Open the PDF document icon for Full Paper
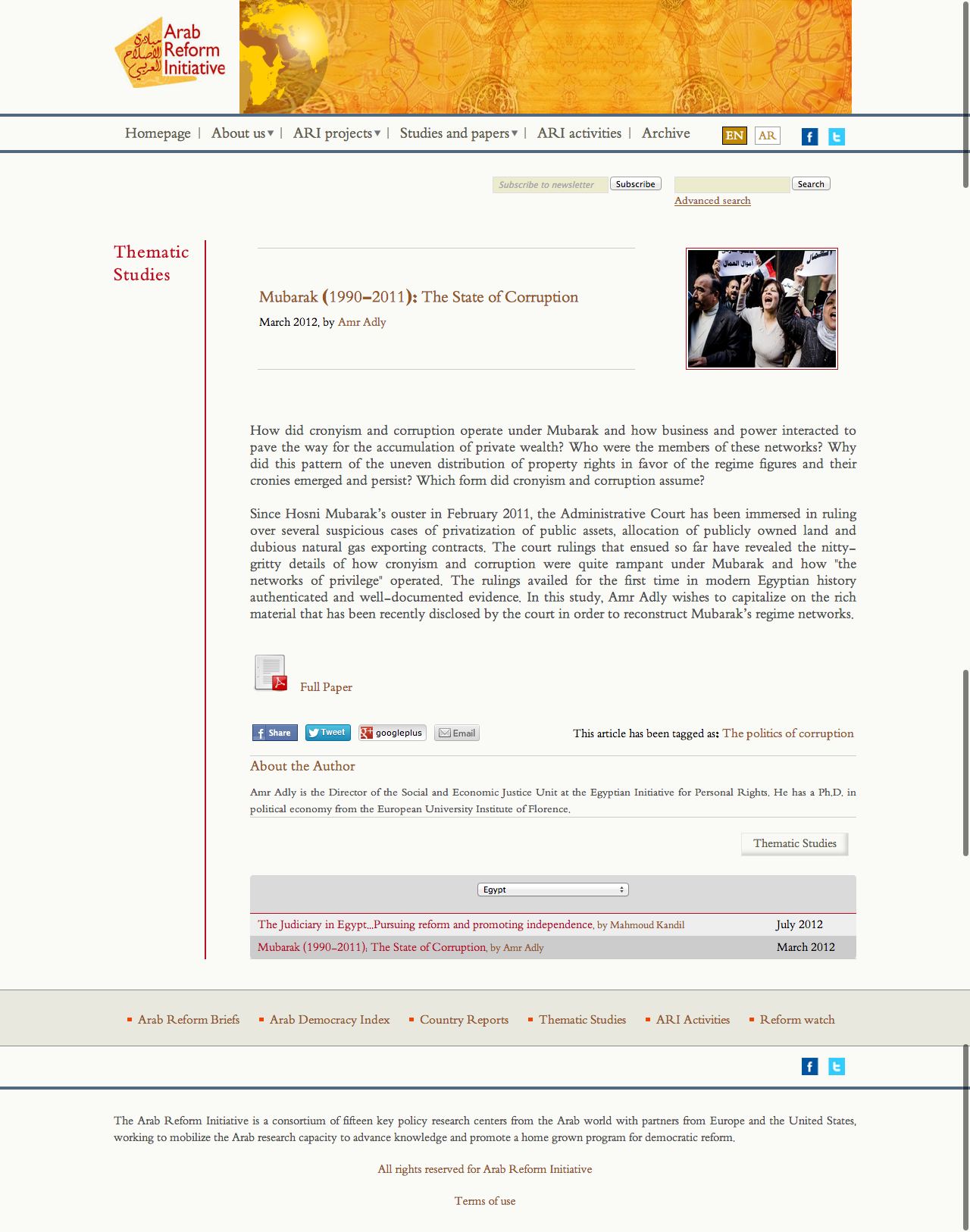Viewport: 970px width, 1232px height. click(271, 673)
